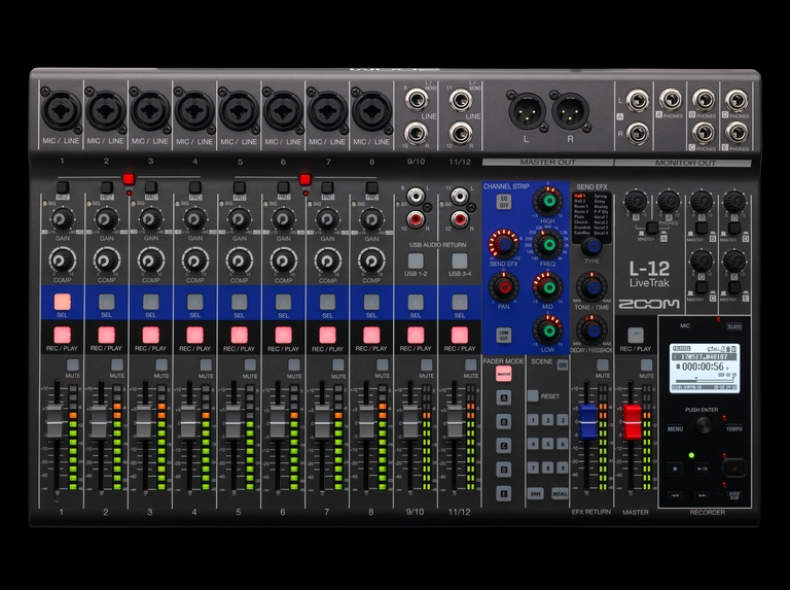Toggle red 48V phantom power for channels 1-4
This screenshot has height=590, width=790.
point(128,179)
